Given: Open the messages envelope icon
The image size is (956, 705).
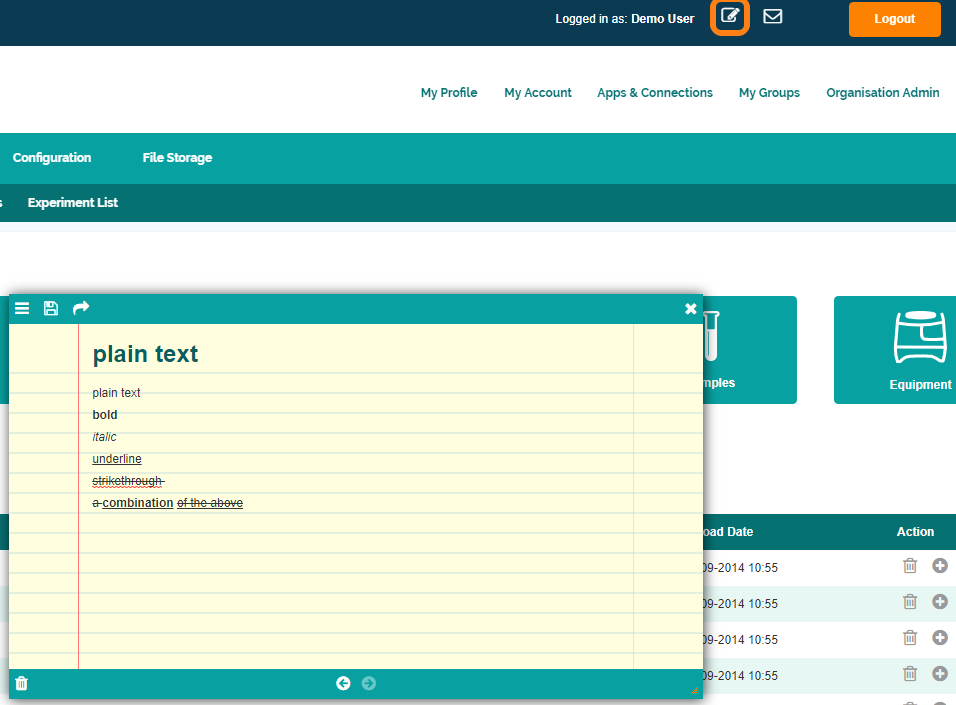Looking at the screenshot, I should coord(772,17).
